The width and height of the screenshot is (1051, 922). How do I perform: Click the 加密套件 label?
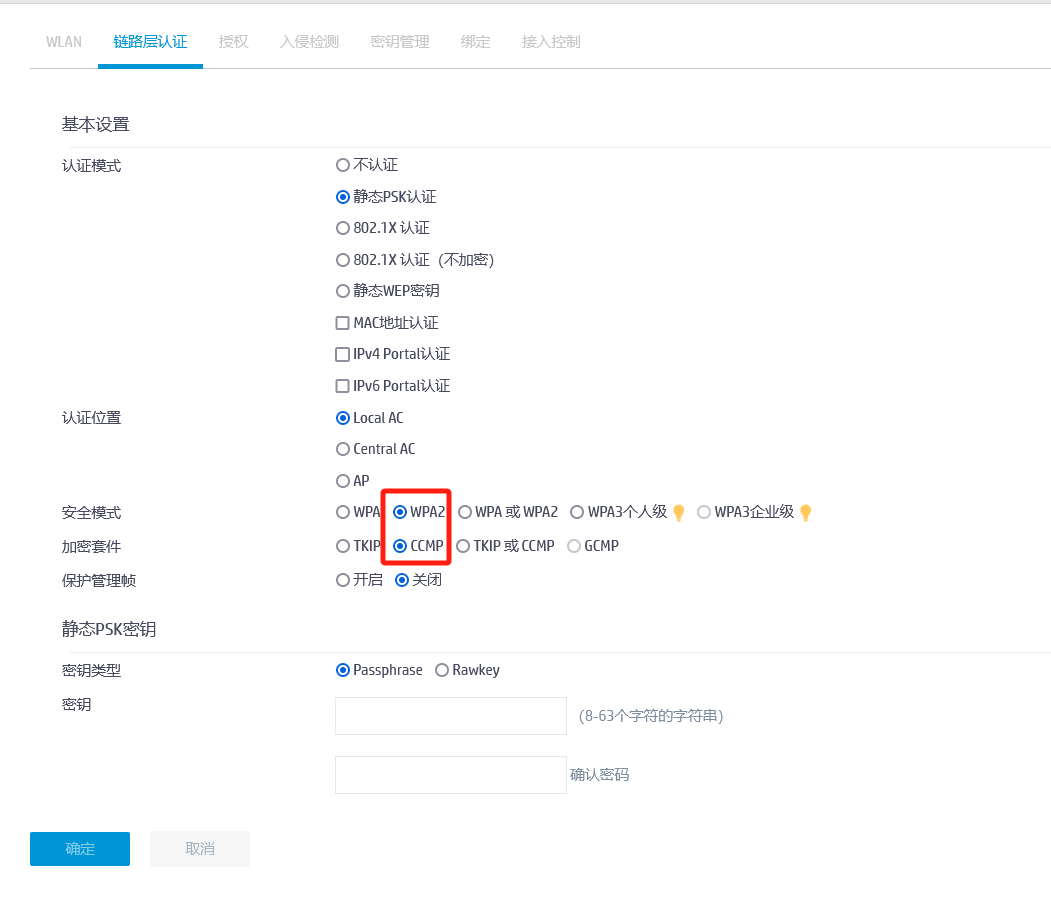click(x=92, y=547)
